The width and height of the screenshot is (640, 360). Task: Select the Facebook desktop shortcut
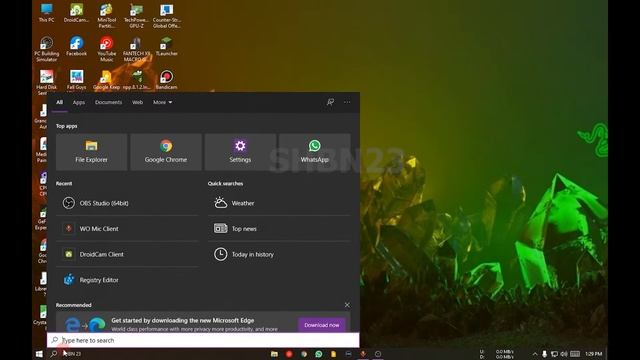[x=76, y=47]
